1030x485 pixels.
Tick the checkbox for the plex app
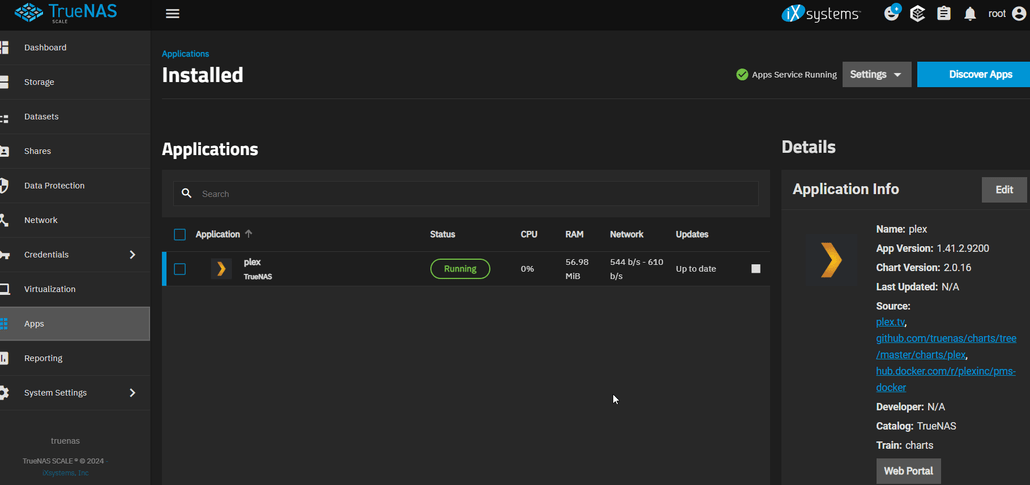[x=180, y=269]
